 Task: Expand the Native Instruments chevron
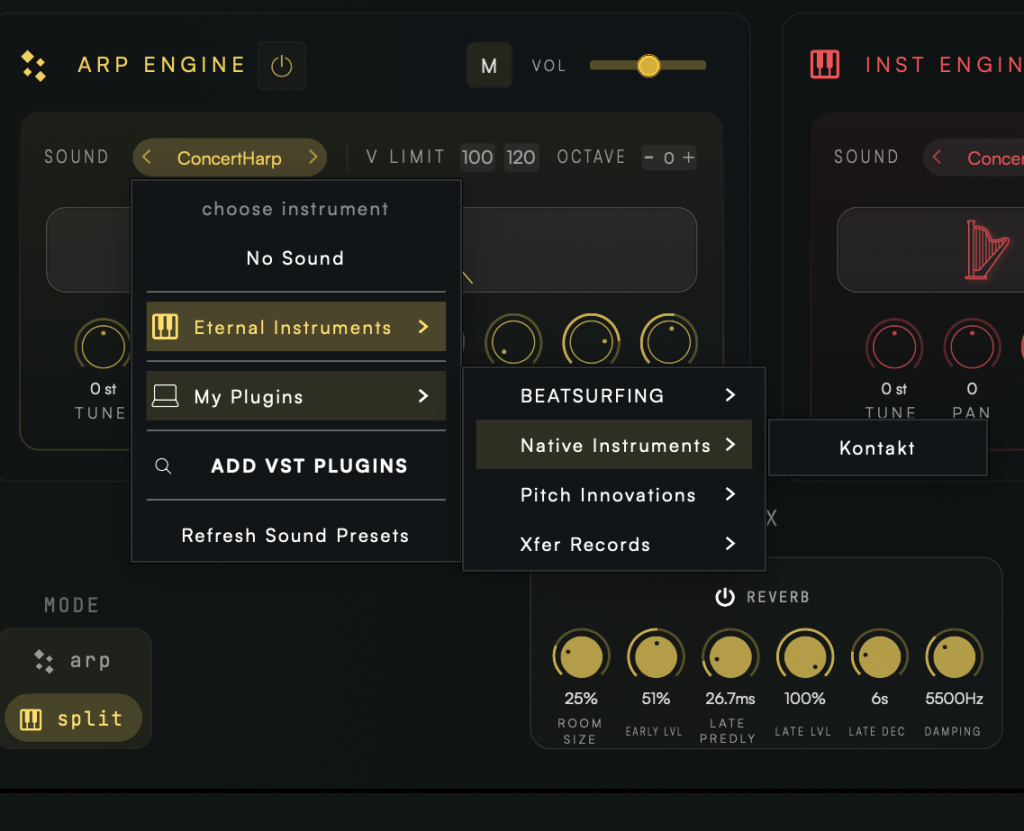[x=730, y=445]
